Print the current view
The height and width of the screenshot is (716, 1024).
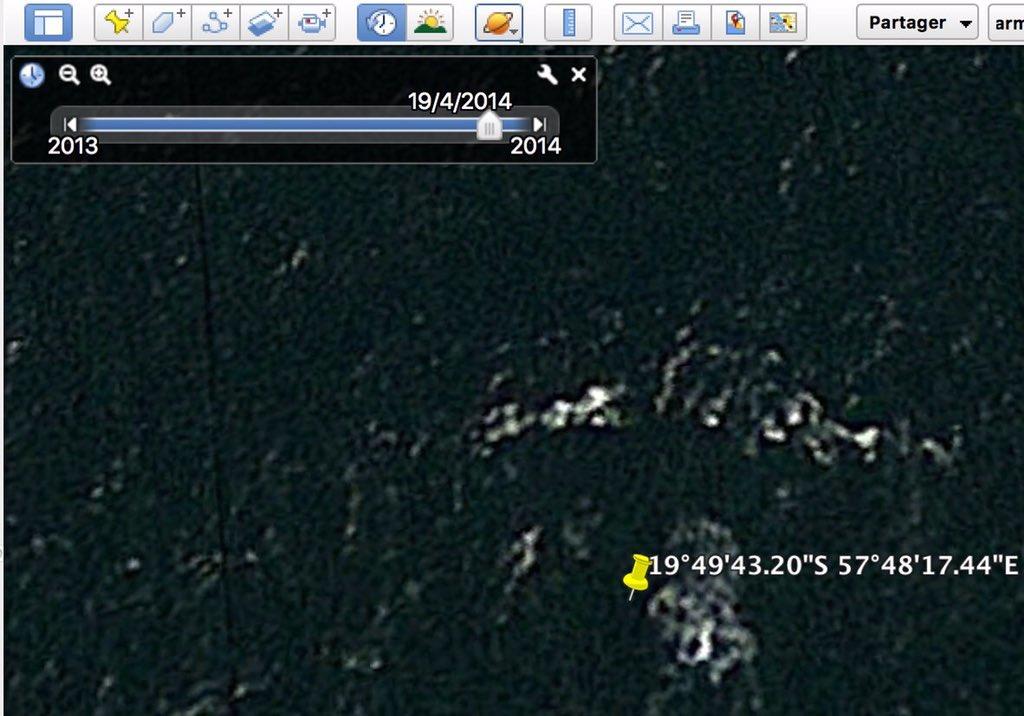pyautogui.click(x=686, y=23)
